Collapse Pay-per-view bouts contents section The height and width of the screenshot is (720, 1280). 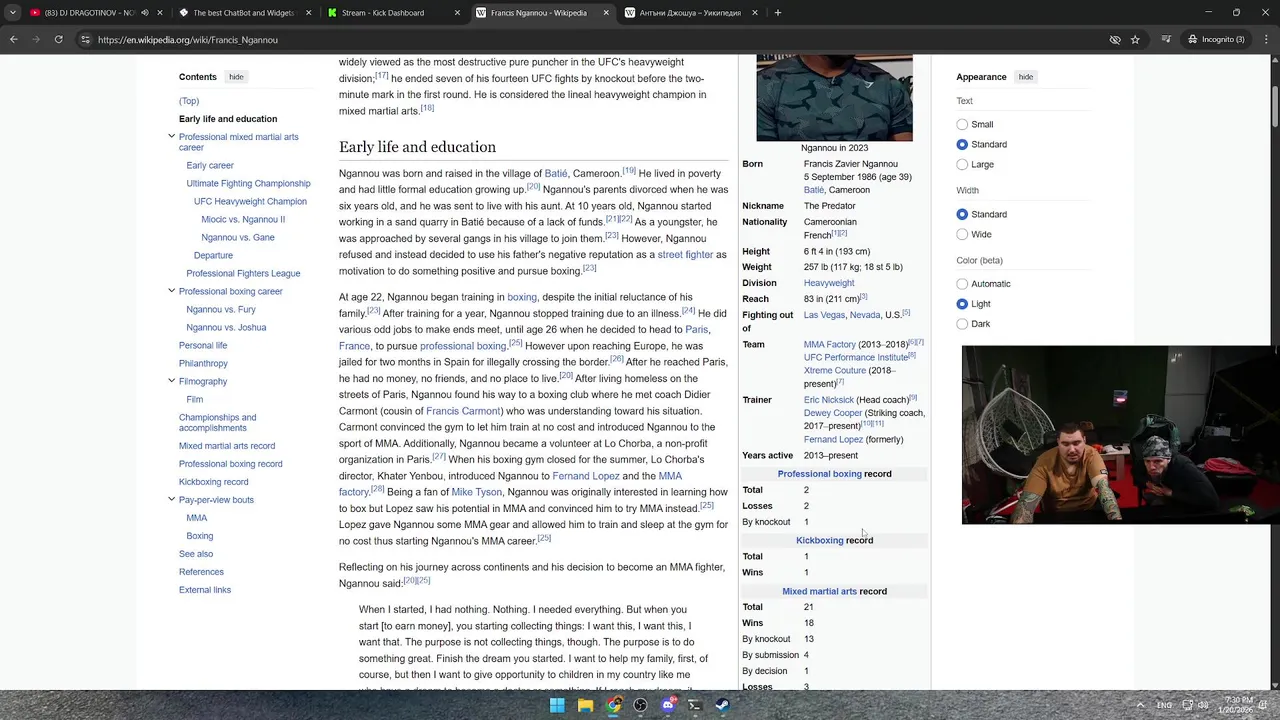[x=171, y=499]
